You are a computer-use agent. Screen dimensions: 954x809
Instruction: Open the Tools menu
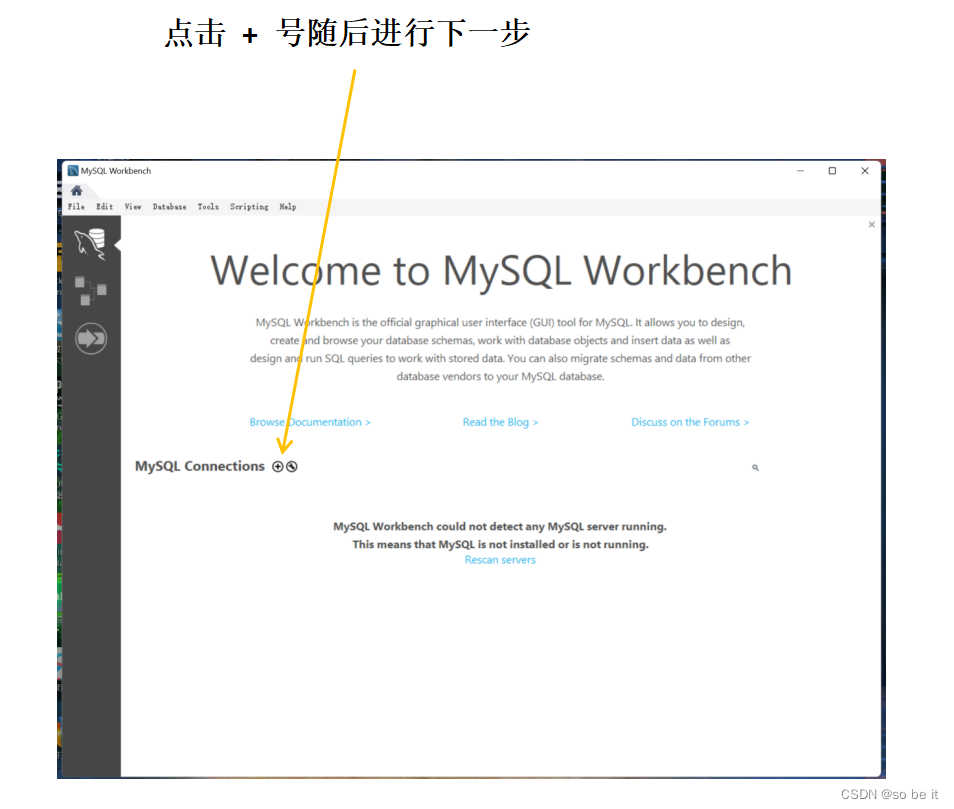tap(208, 207)
